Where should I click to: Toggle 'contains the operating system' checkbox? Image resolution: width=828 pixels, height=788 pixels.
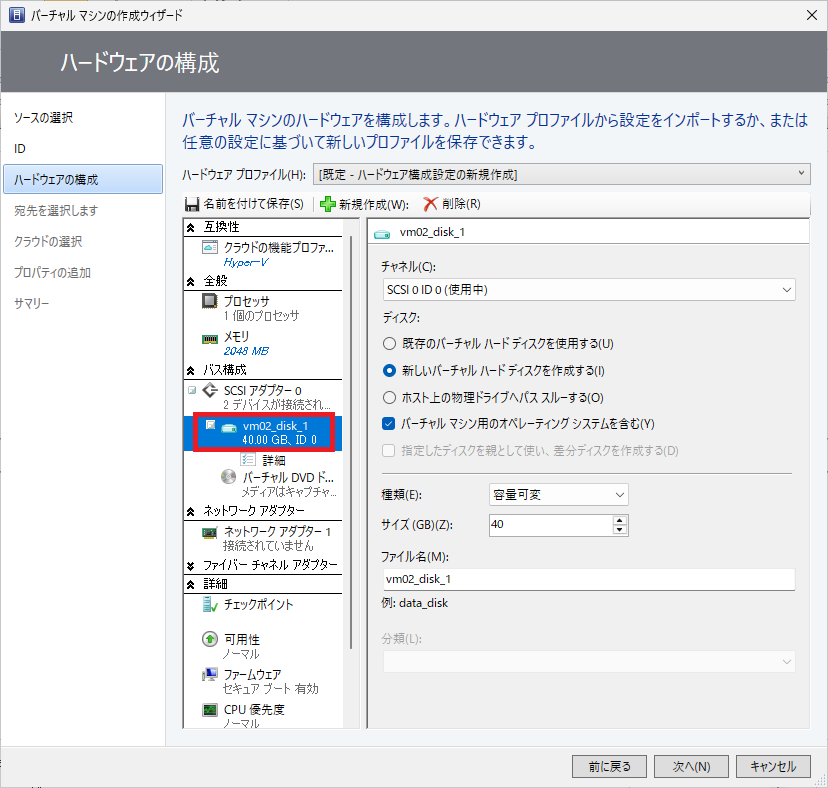[x=389, y=424]
